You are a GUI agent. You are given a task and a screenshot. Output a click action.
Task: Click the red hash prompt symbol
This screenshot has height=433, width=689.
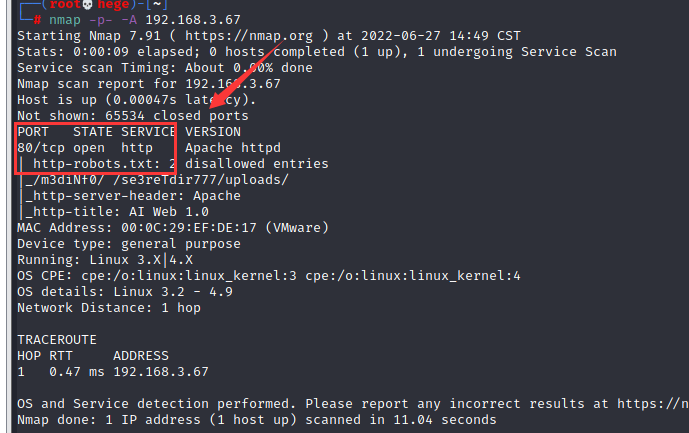coord(37,20)
